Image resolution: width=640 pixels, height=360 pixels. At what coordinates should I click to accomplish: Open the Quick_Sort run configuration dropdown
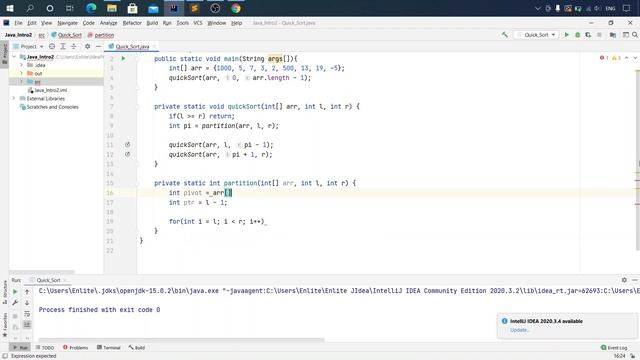coord(536,35)
